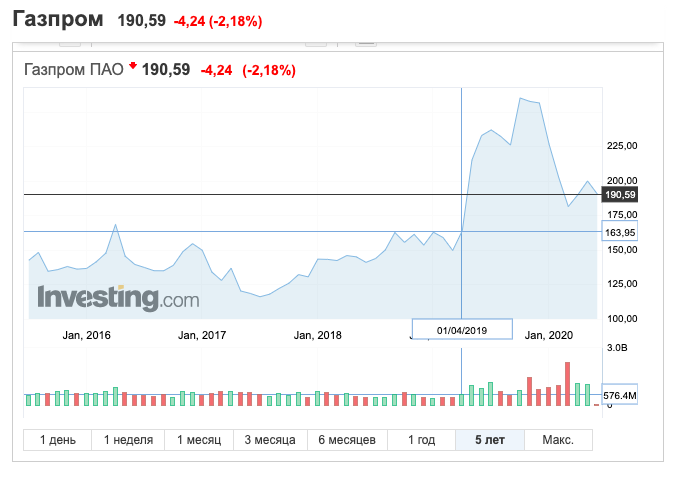Click the 576.4M volume label
Image resolution: width=676 pixels, height=477 pixels.
tap(621, 395)
